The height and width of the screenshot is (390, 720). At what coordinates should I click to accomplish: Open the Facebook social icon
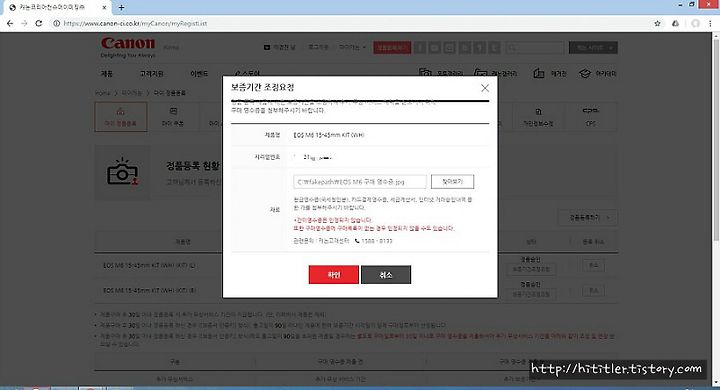[x=420, y=47]
